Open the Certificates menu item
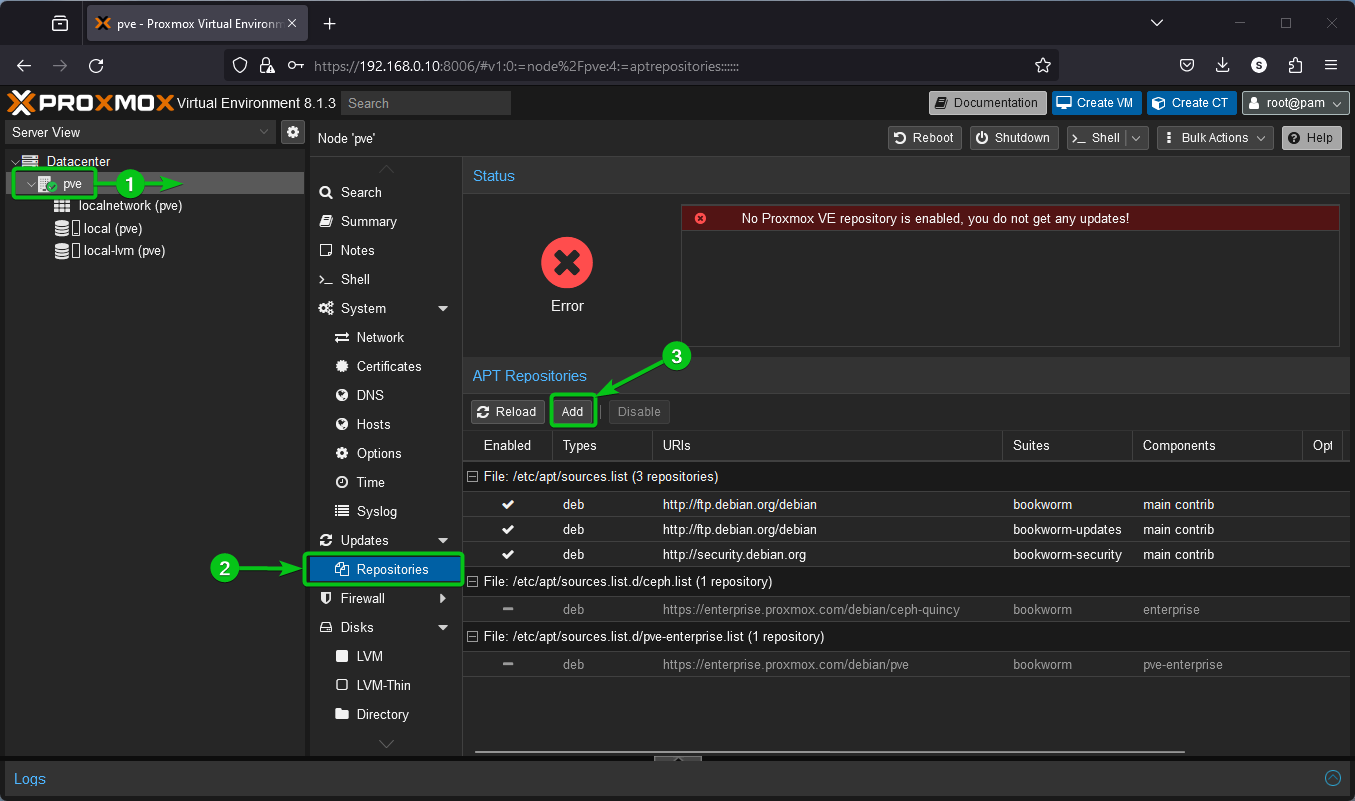1355x801 pixels. [386, 366]
